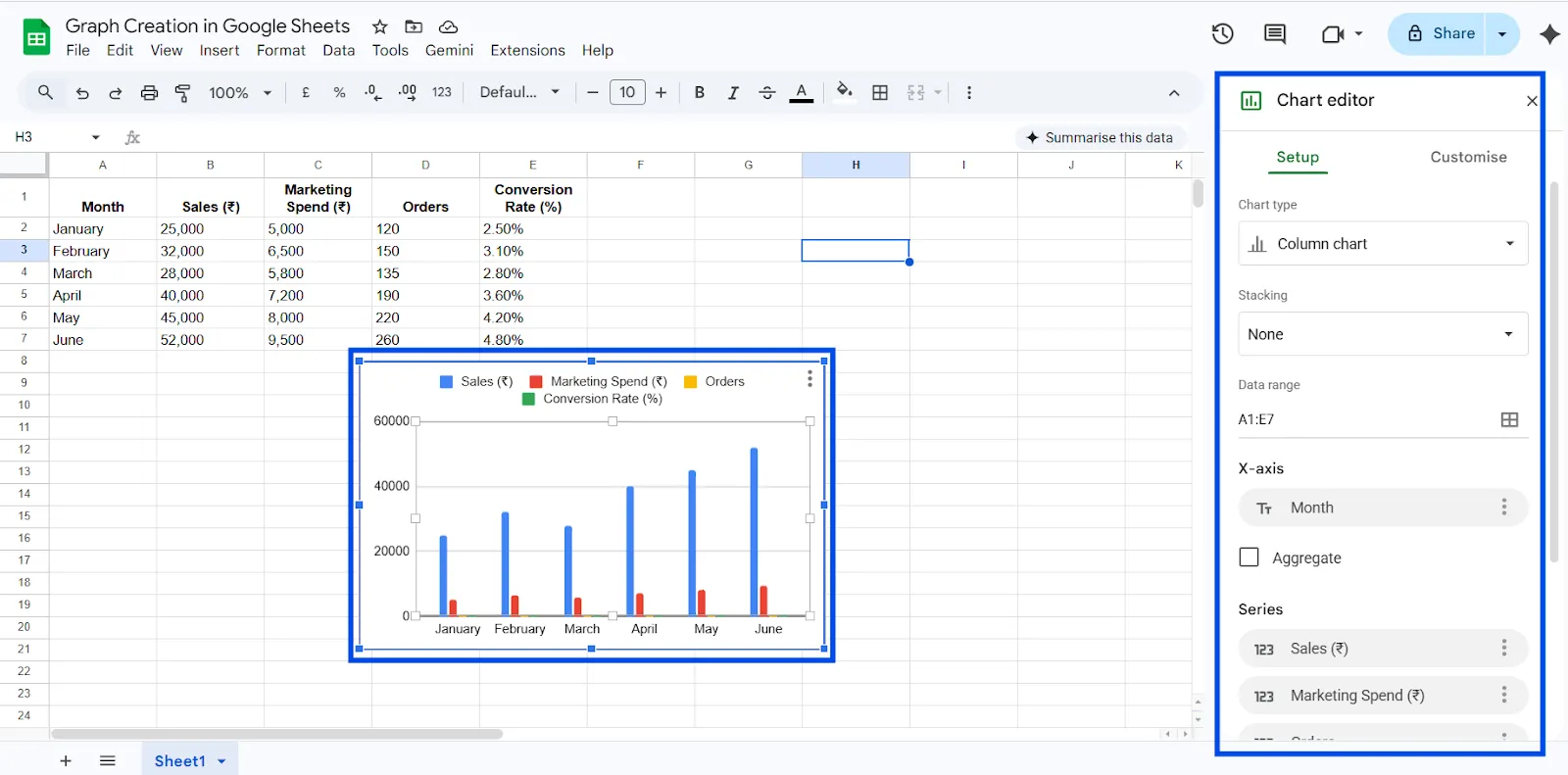Toggle italic formatting
The image size is (1568, 775).
(733, 92)
